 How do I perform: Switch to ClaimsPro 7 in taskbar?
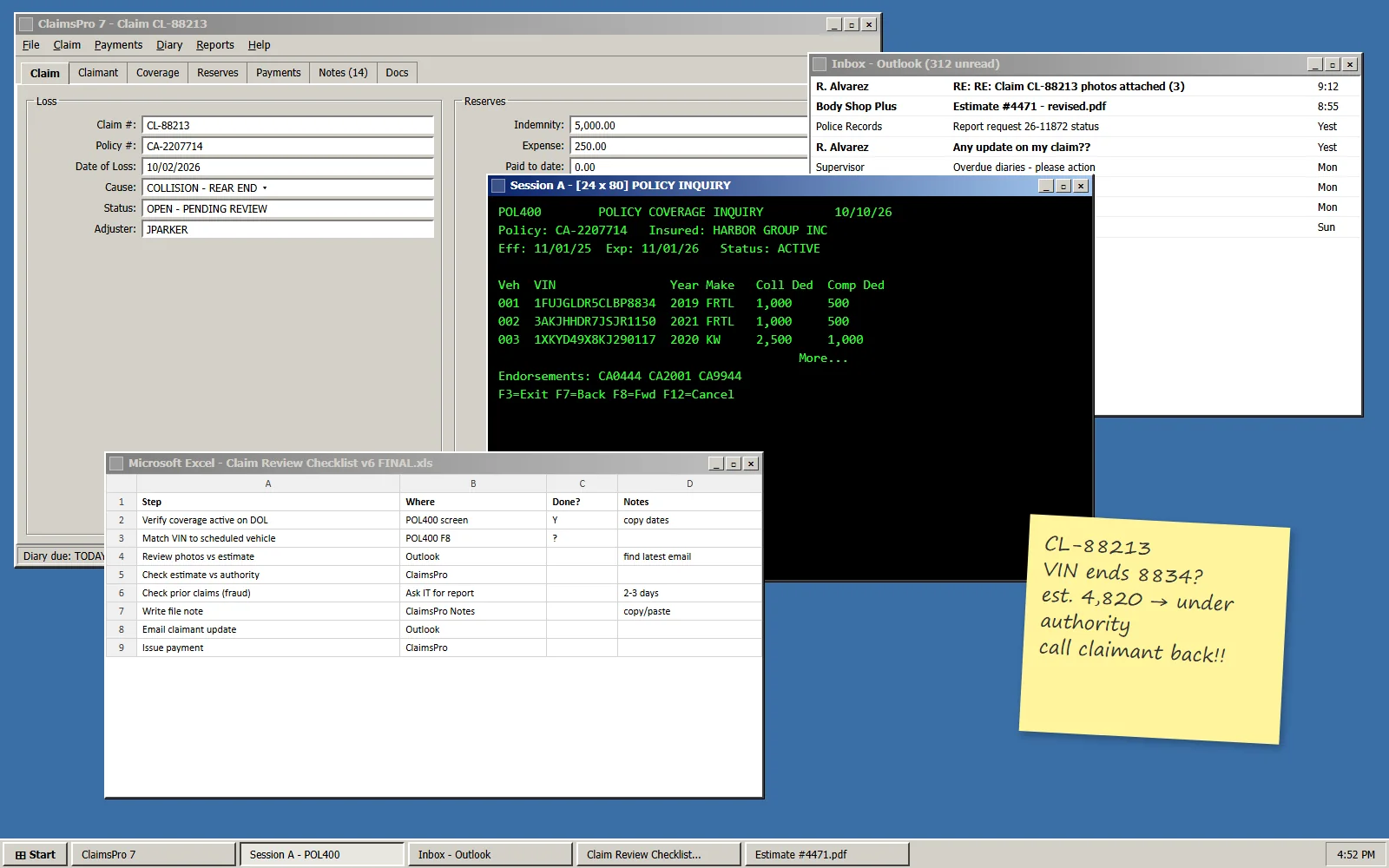pyautogui.click(x=153, y=854)
